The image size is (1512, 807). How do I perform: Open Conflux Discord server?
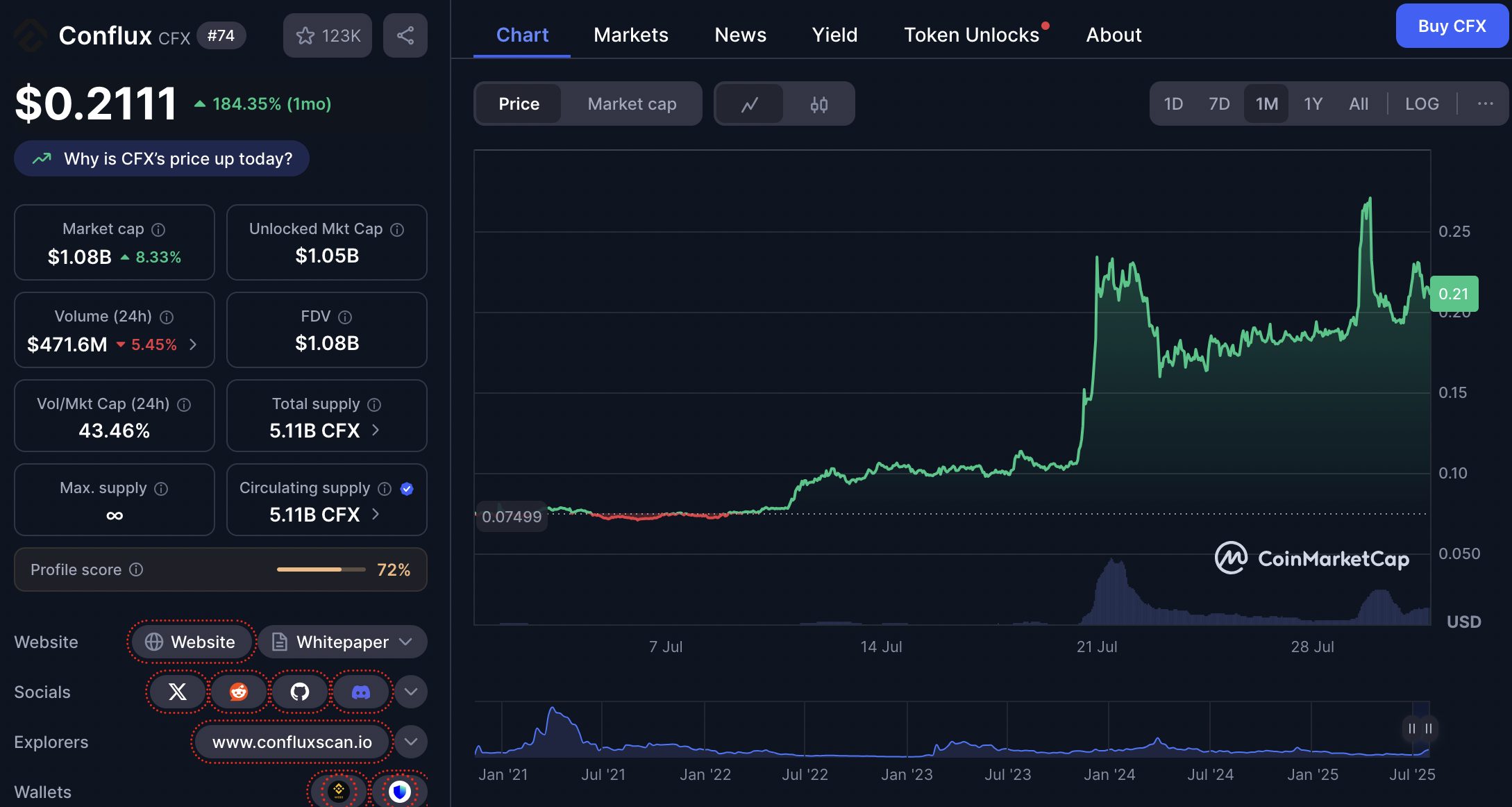(x=361, y=692)
